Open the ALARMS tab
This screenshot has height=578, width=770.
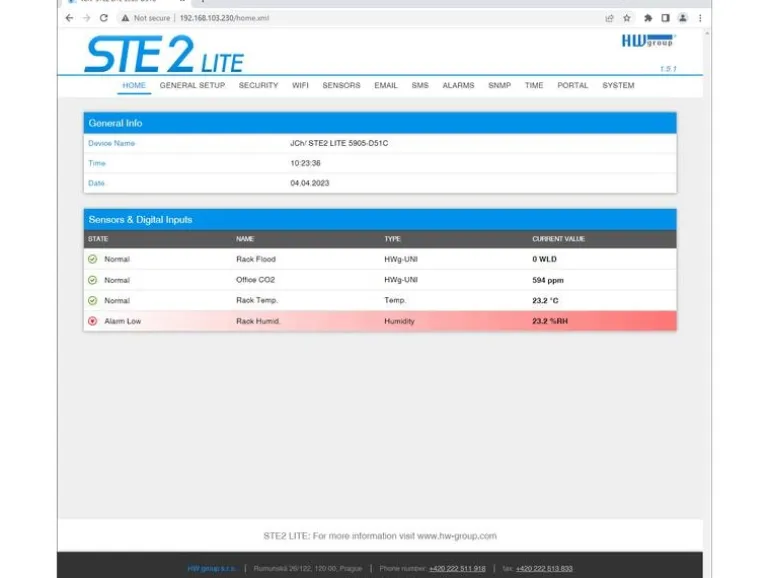[458, 85]
